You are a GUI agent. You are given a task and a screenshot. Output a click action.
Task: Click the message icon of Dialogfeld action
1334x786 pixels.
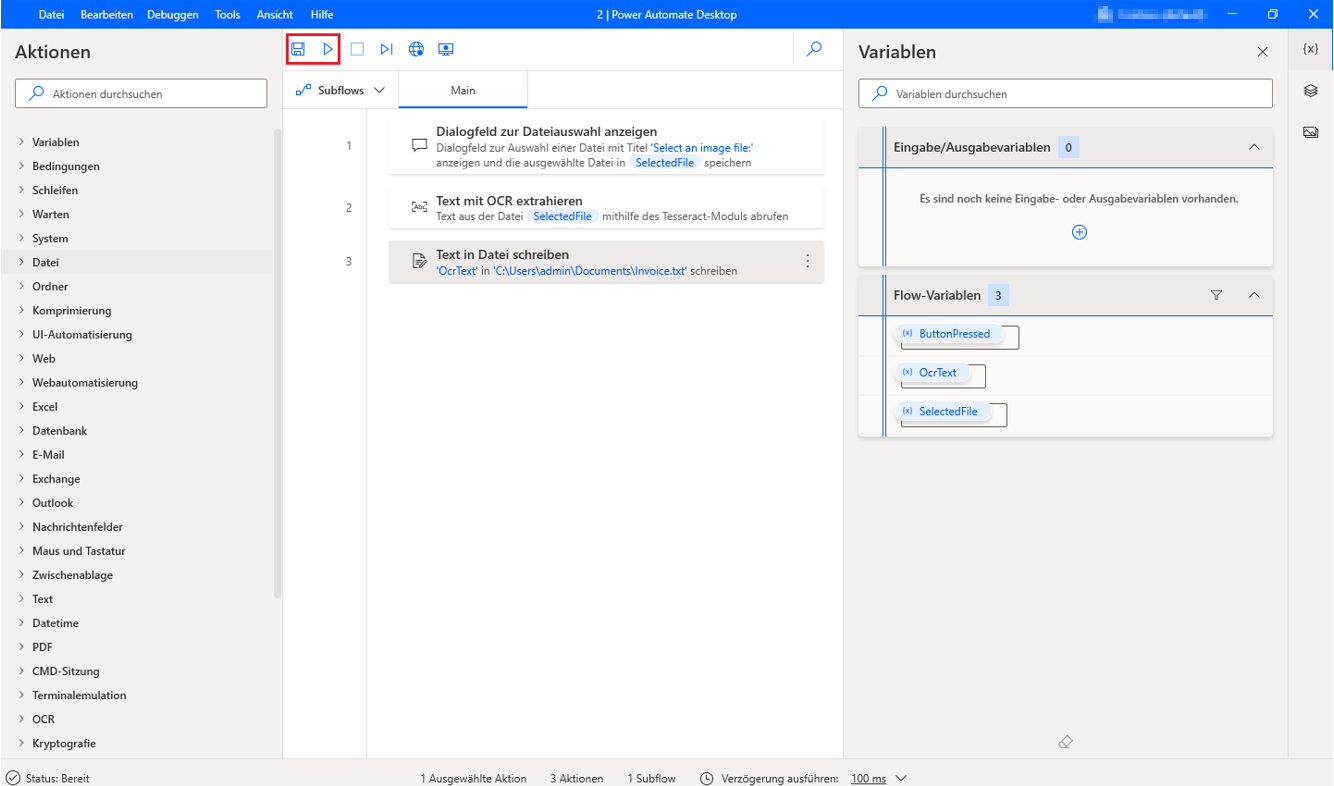pos(420,145)
